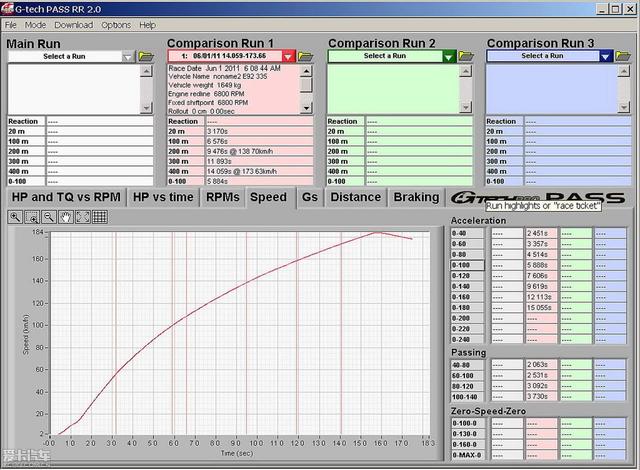The image size is (640, 470).
Task: Toggle the chart grid lines tool
Action: [x=100, y=217]
